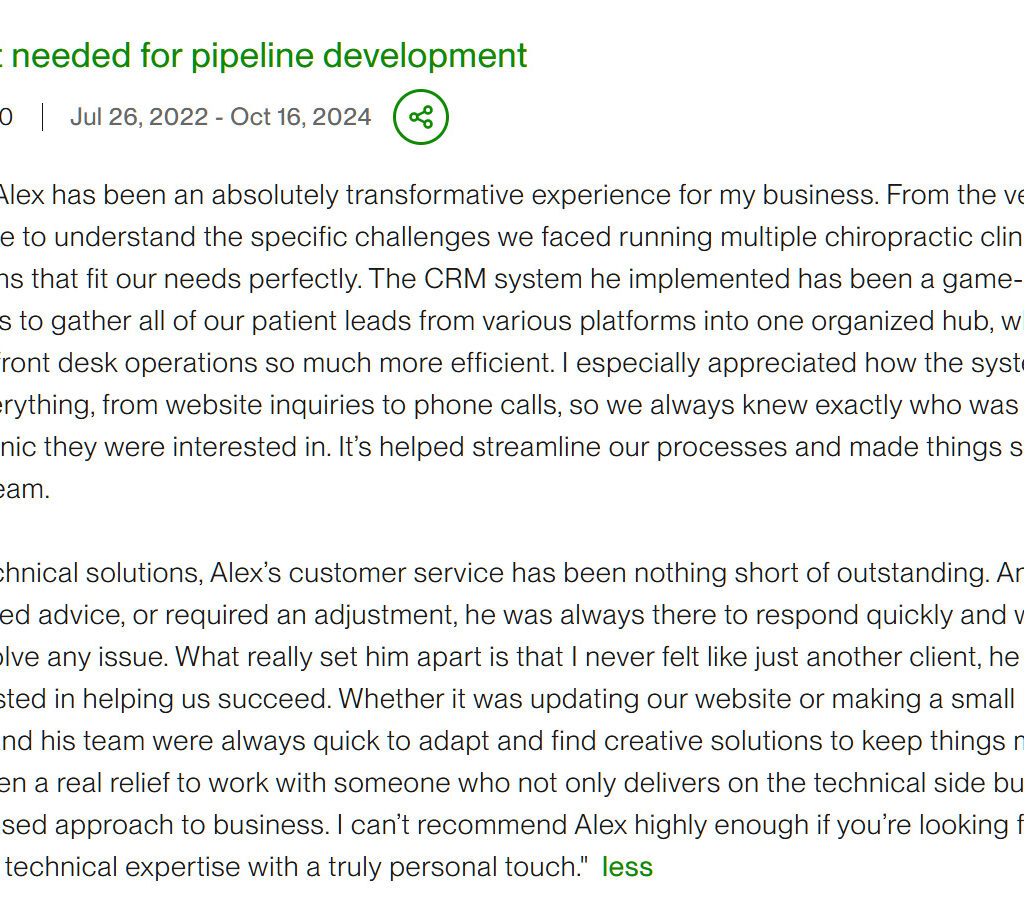
Task: Collapse the review with the "less" link
Action: click(x=627, y=867)
